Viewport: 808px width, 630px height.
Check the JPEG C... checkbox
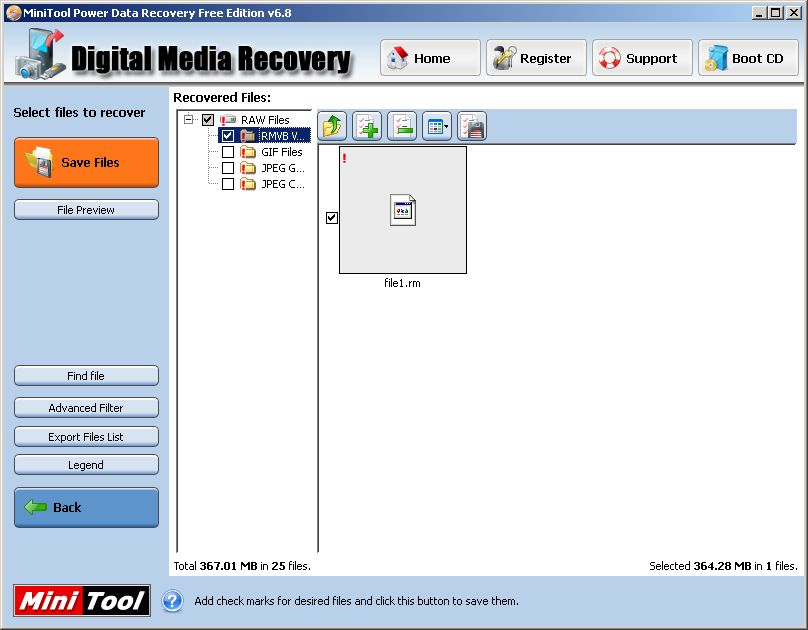click(228, 184)
